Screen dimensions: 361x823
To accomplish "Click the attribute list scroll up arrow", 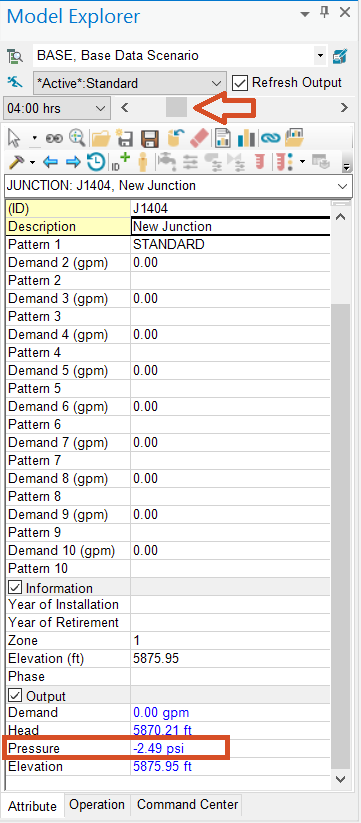I will pyautogui.click(x=341, y=216).
